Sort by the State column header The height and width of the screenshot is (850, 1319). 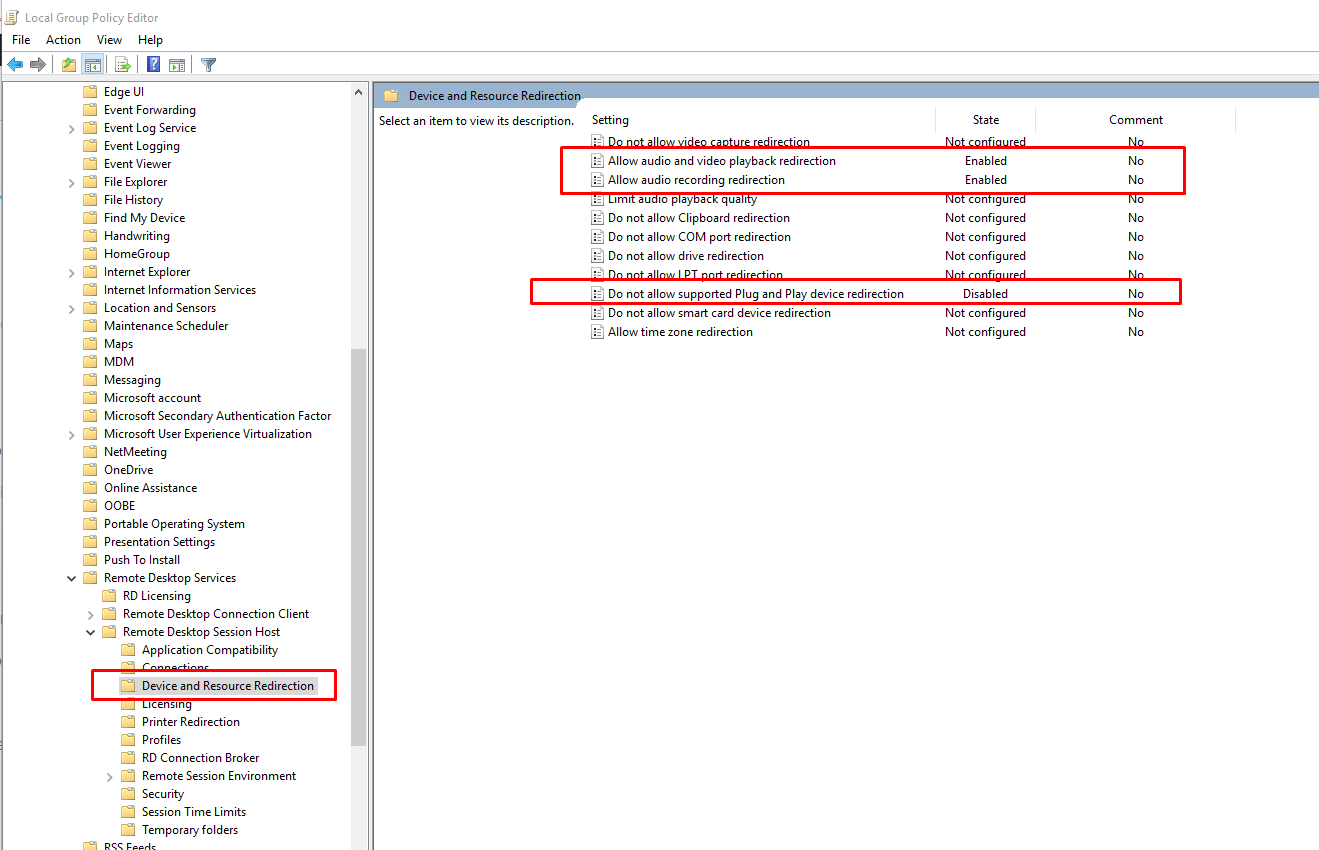(986, 120)
